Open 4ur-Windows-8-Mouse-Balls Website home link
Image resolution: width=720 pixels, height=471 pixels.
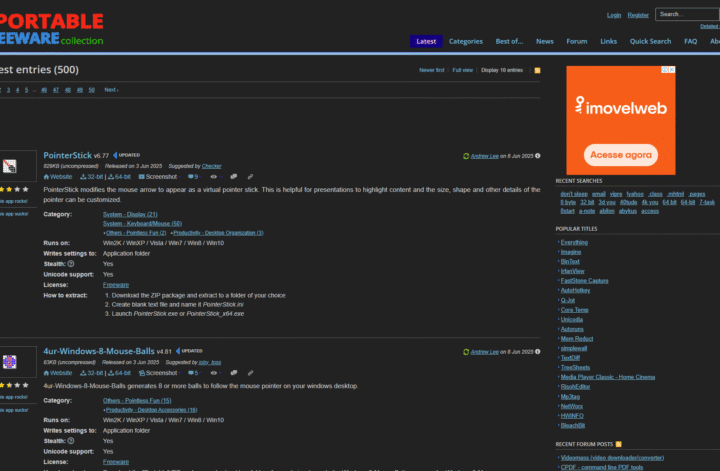(57, 373)
